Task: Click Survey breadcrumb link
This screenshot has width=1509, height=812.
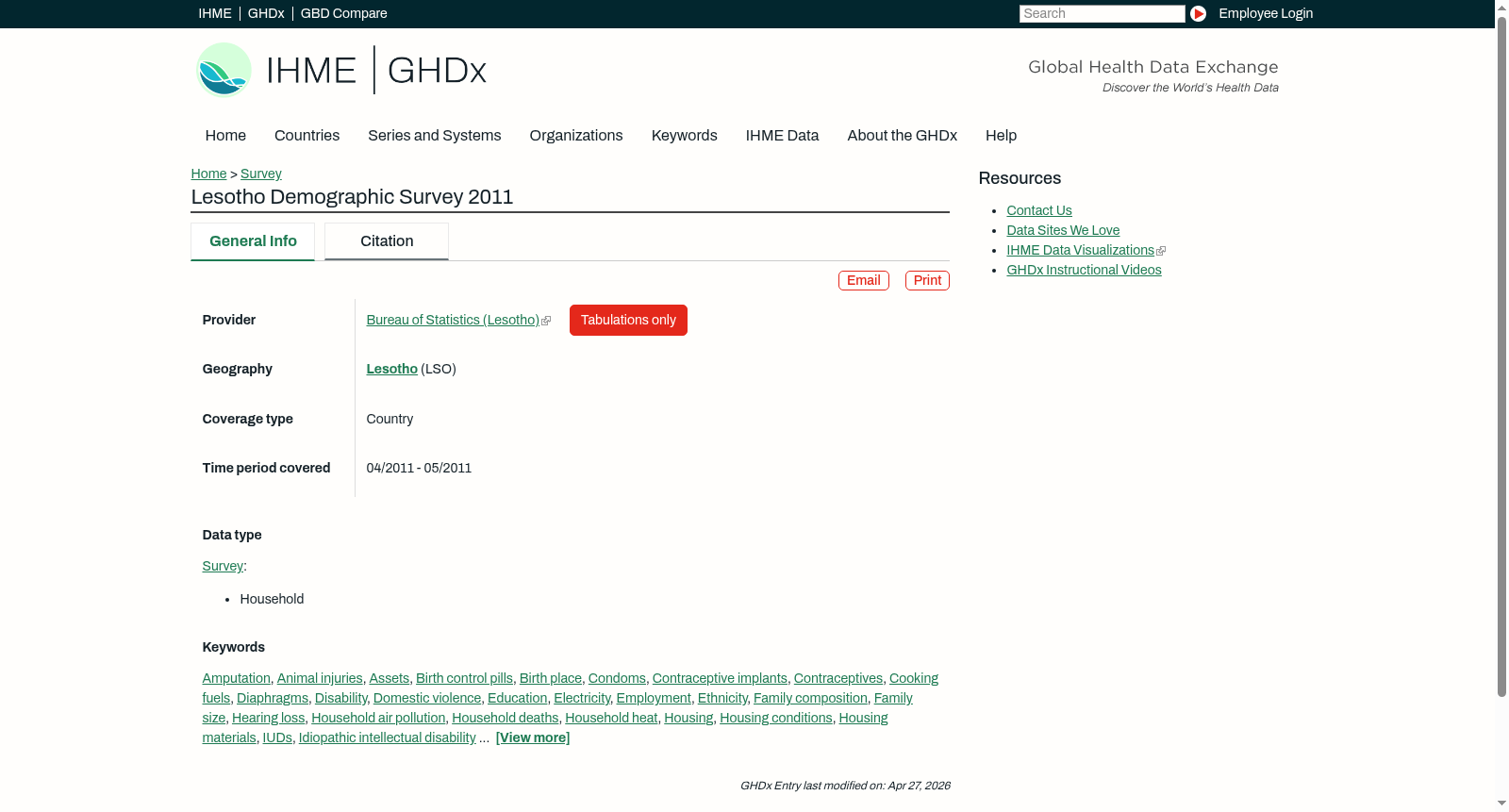Action: click(x=260, y=174)
